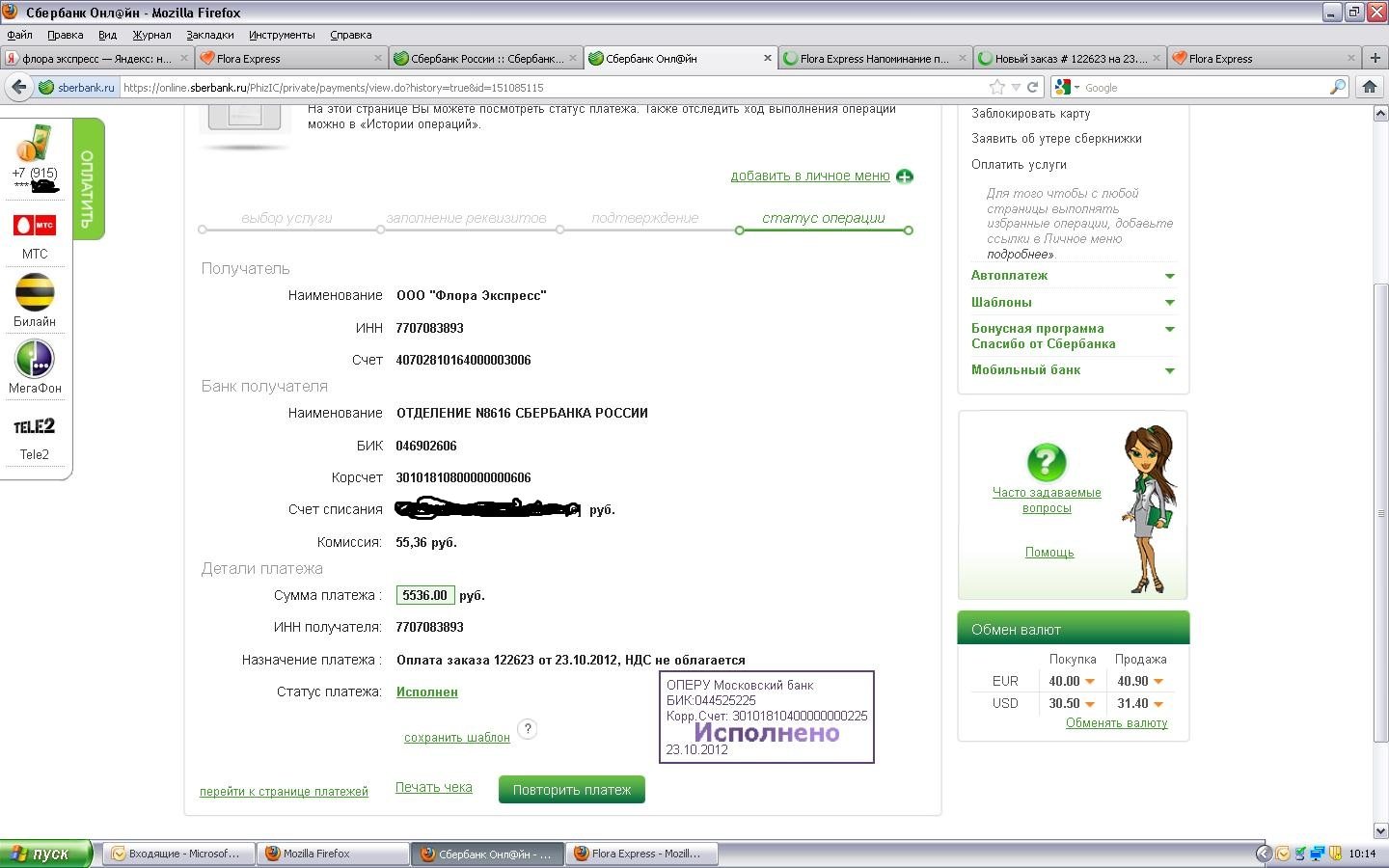
Task: Click the green plus icon beside 'добавить в личное меню'
Action: 904,176
